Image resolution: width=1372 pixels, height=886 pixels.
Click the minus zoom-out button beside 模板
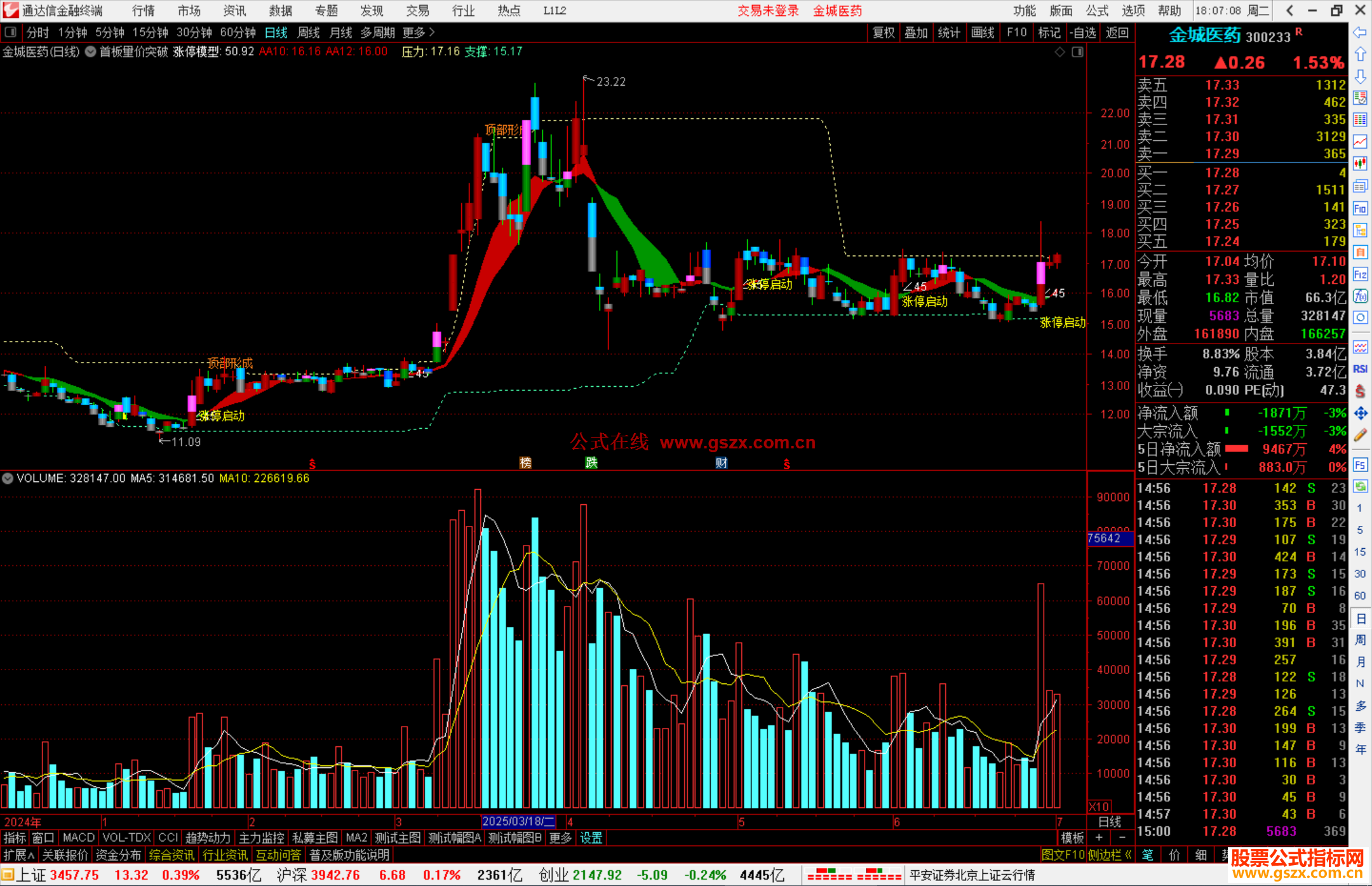1122,838
